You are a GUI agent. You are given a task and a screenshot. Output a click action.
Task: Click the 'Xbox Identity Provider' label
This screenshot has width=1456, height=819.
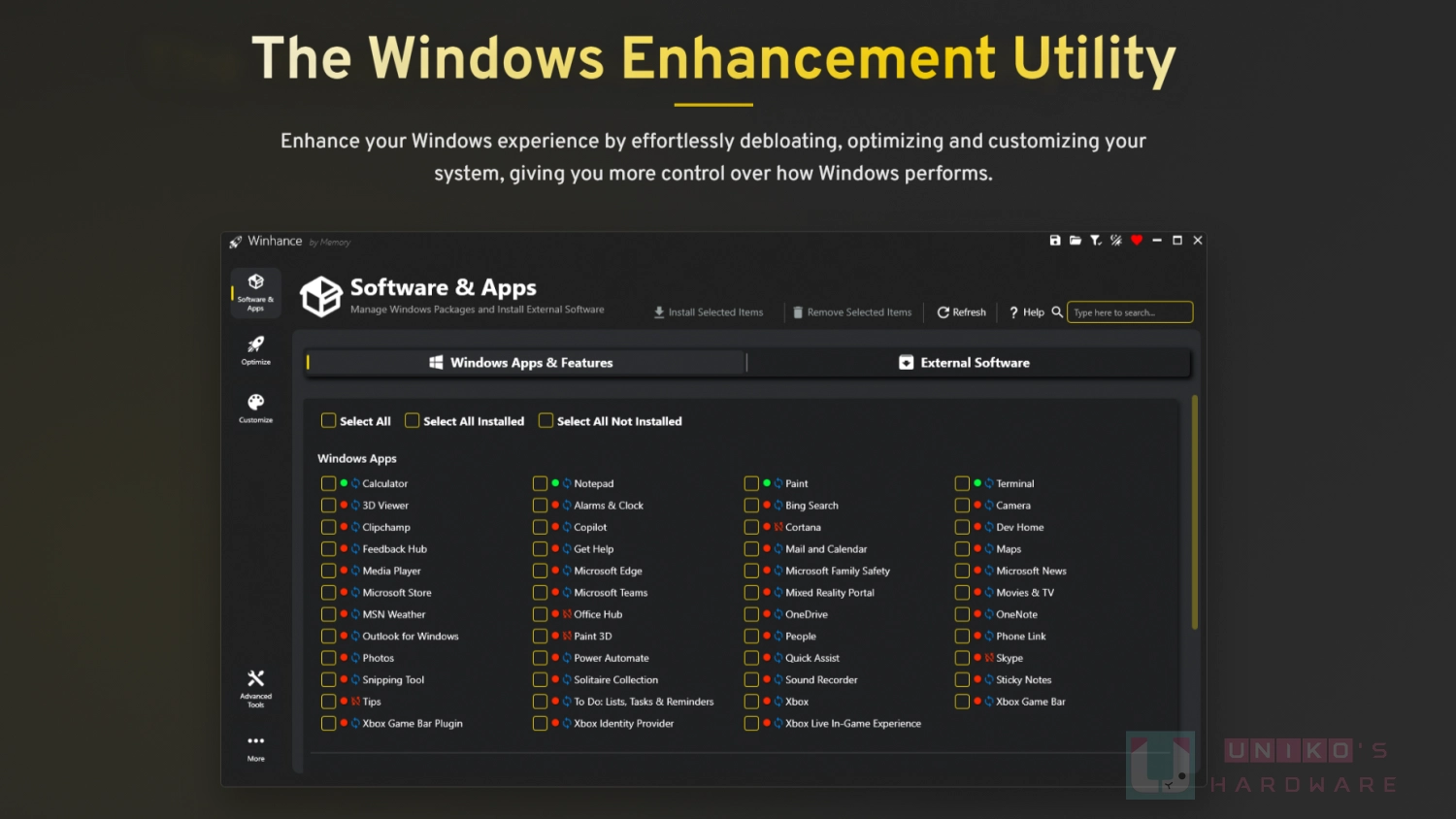click(x=624, y=724)
